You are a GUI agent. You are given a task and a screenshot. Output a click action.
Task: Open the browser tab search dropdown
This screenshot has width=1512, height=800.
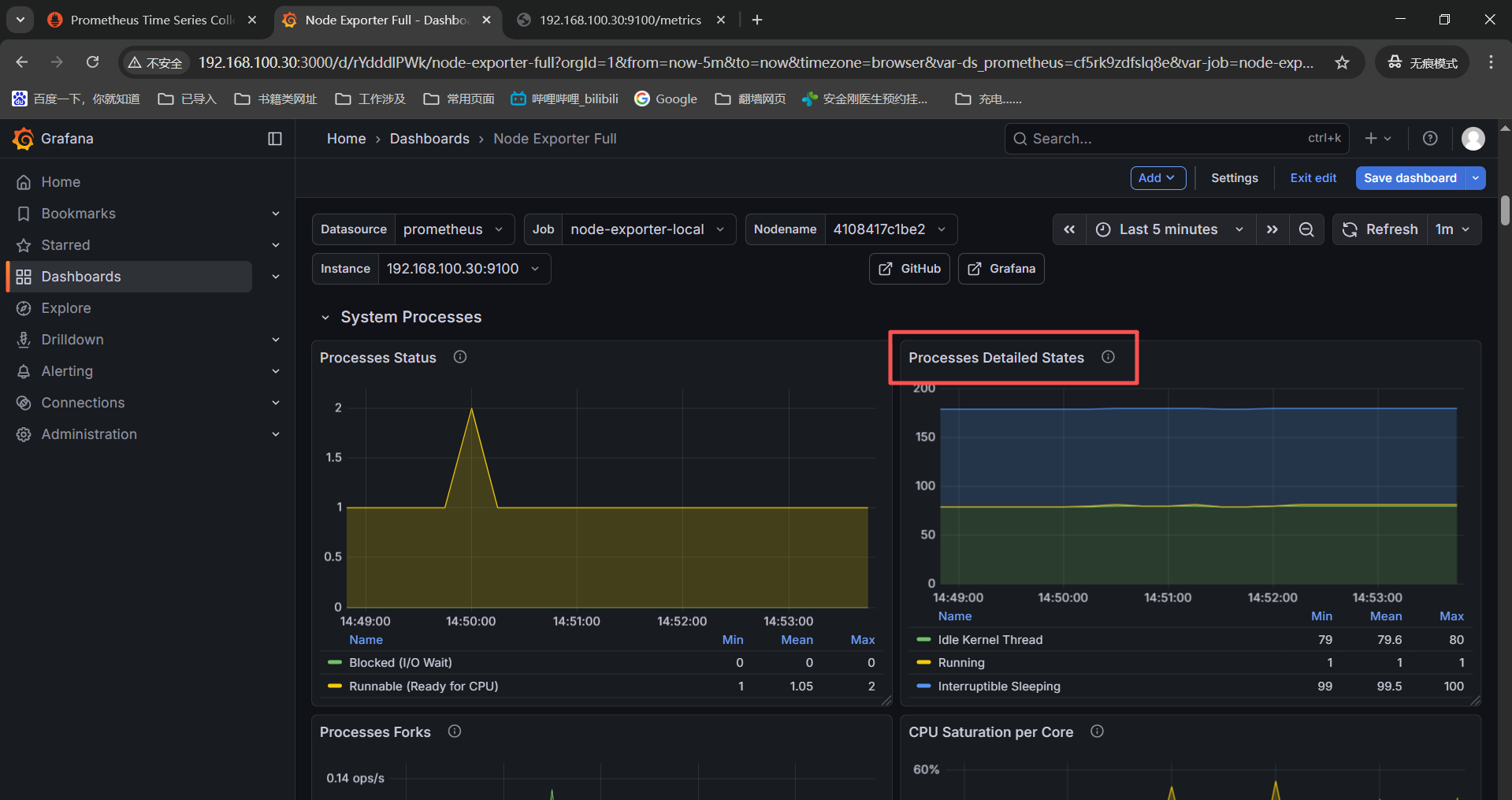[x=20, y=20]
